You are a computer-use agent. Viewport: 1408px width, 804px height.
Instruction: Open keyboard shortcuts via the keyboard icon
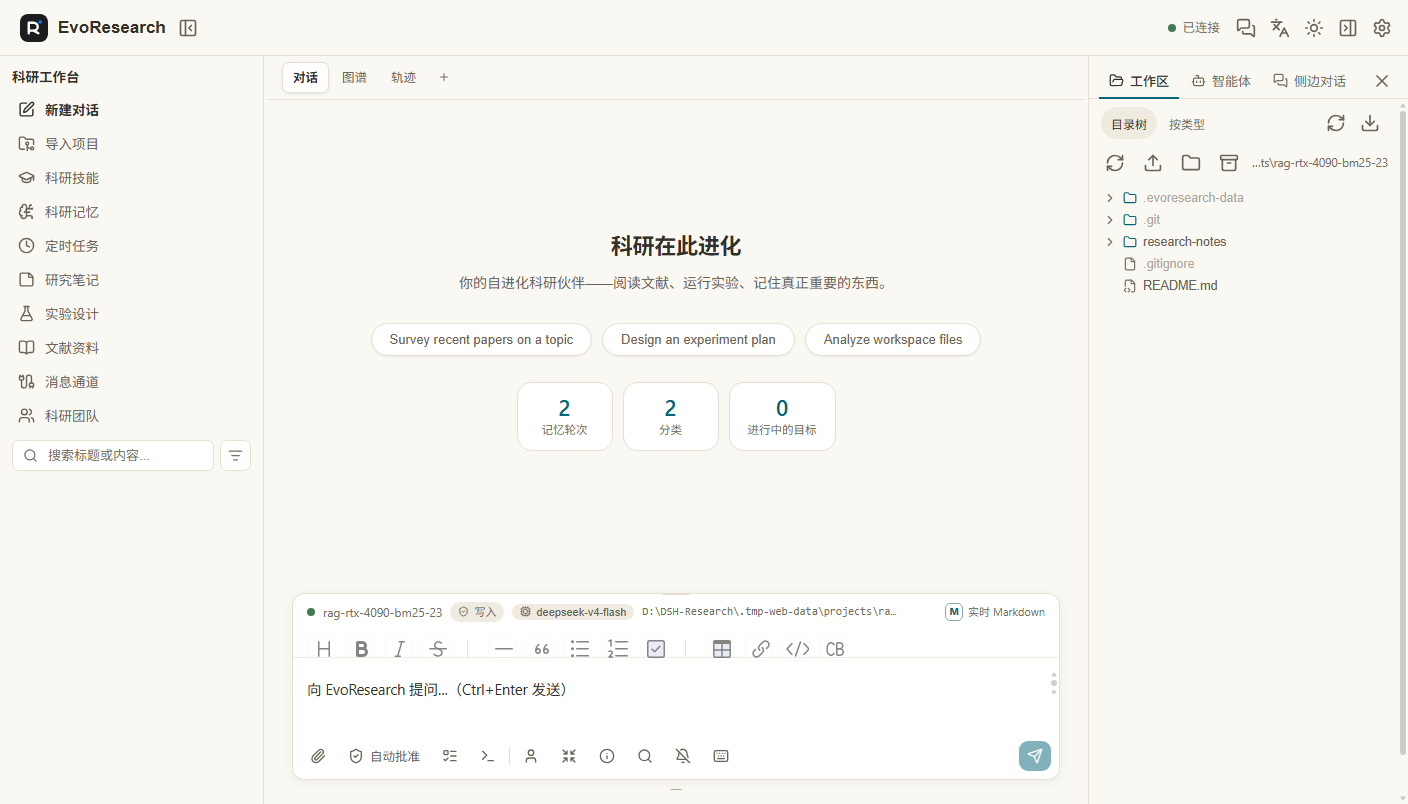pos(721,756)
